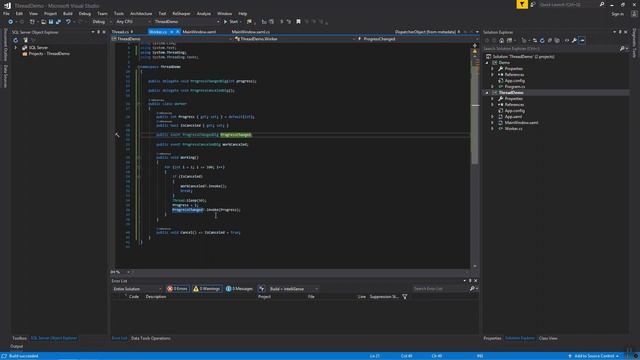Viewport: 640px width, 360px height.
Task: Expand MainWindow.xaml node in Solution Explorer
Action: click(x=493, y=122)
